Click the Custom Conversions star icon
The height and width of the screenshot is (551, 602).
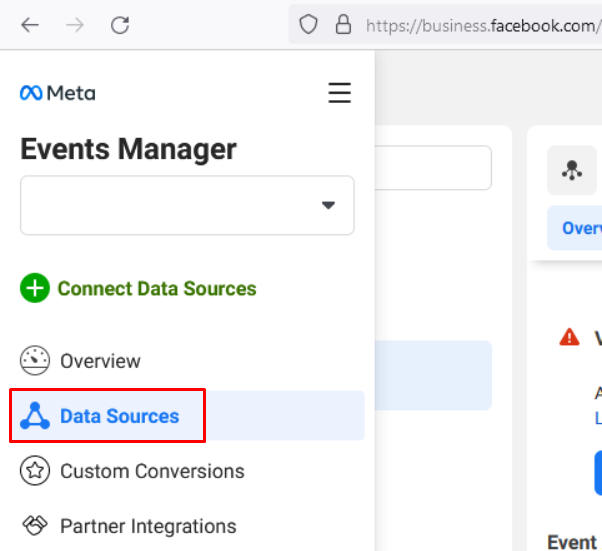pyautogui.click(x=35, y=471)
